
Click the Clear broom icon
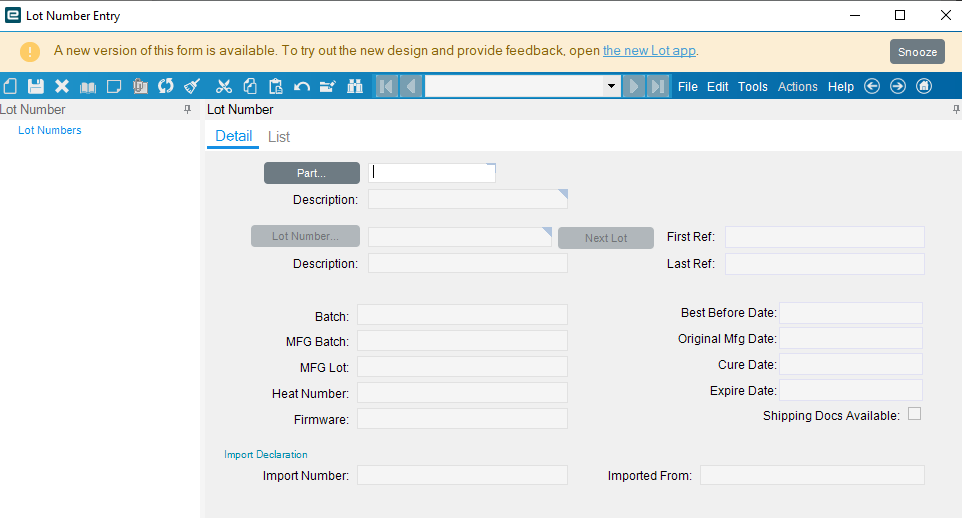click(x=192, y=87)
